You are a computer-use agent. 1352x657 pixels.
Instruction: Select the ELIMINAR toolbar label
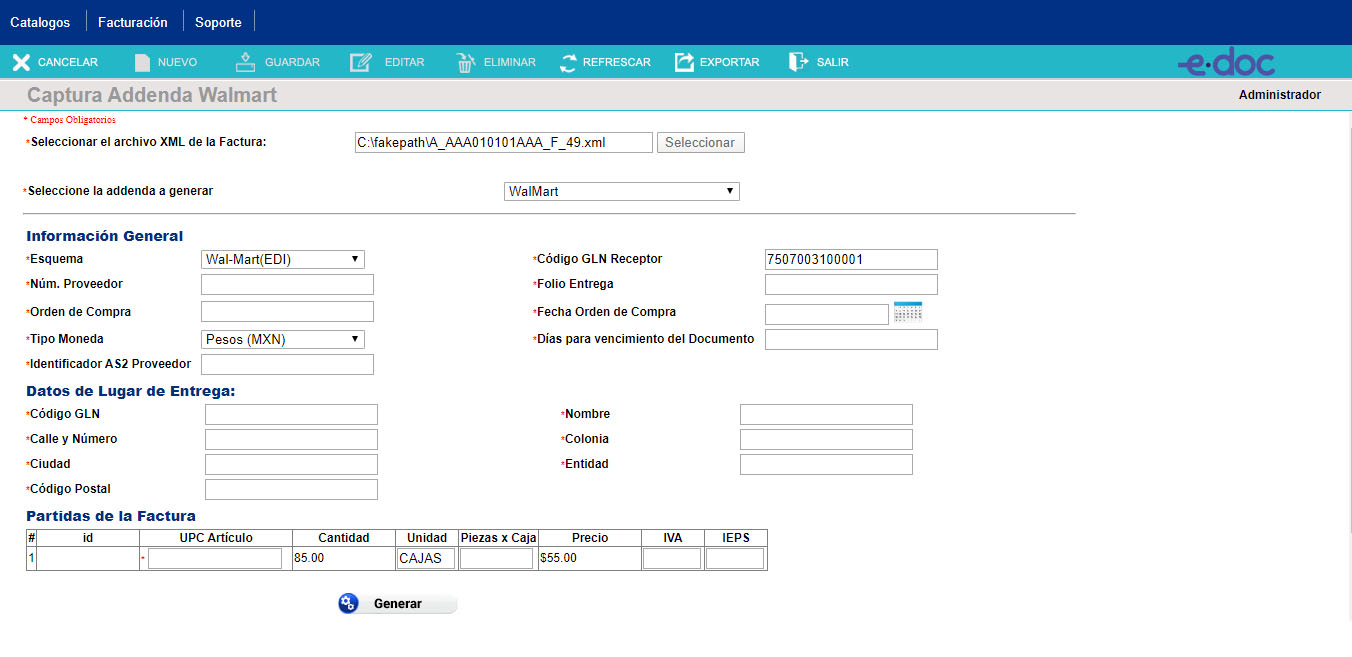[x=509, y=63]
